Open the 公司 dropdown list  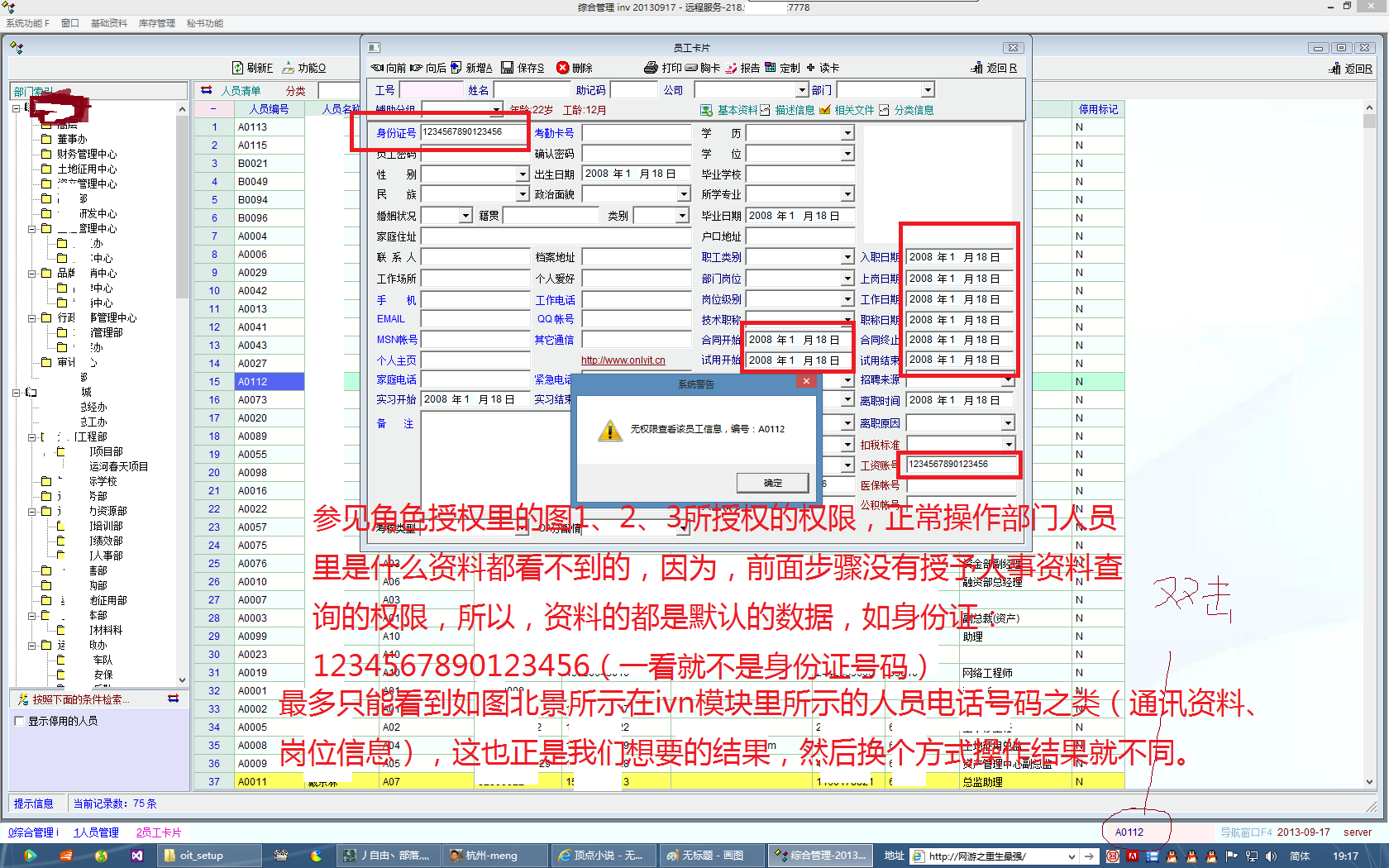tap(801, 90)
